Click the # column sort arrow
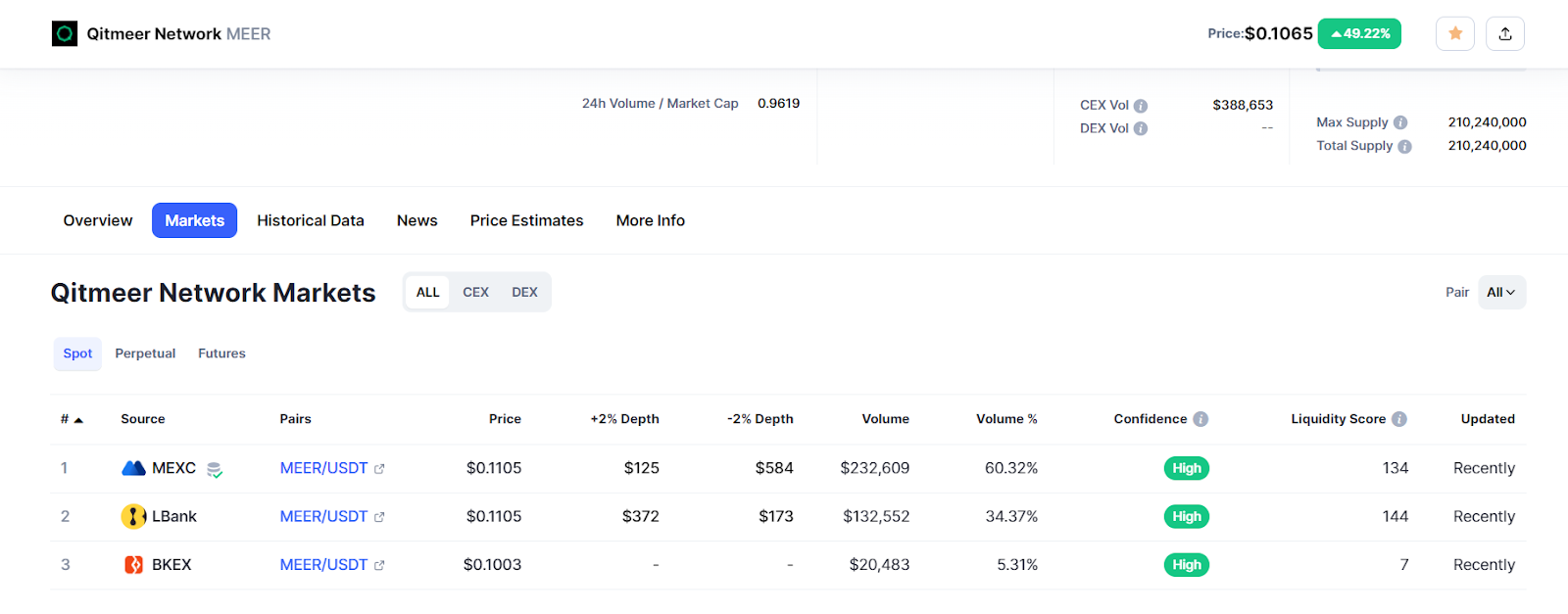Image resolution: width=1568 pixels, height=614 pixels. click(78, 420)
